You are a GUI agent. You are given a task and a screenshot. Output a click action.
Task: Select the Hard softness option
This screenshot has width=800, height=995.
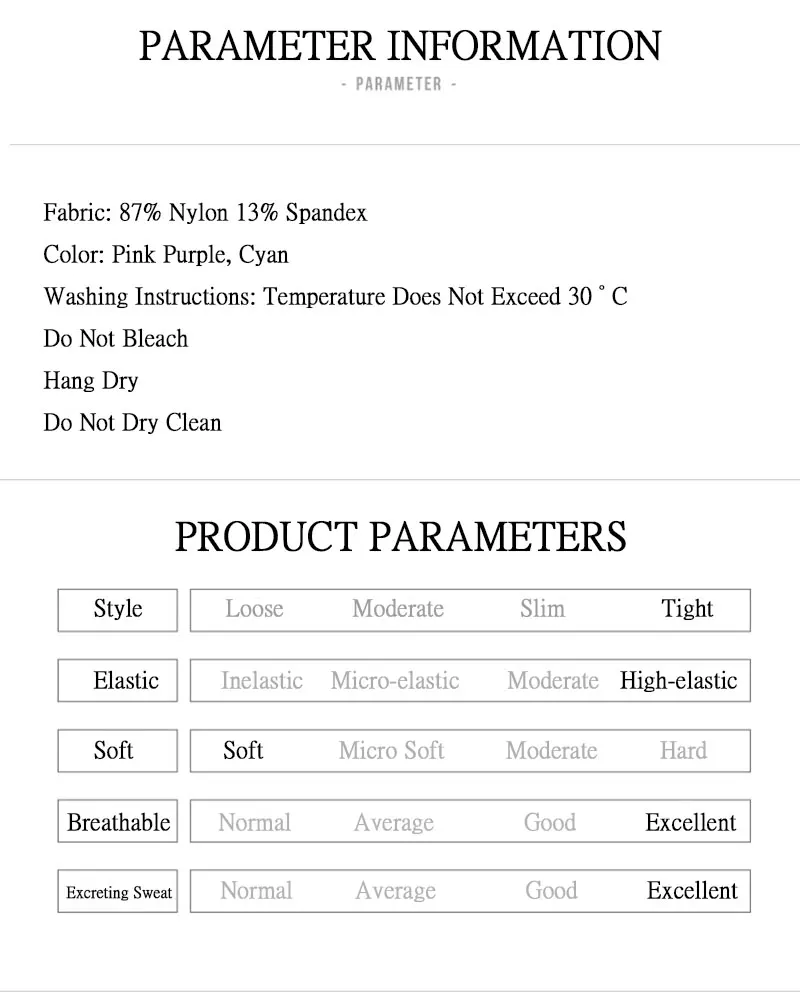(683, 750)
